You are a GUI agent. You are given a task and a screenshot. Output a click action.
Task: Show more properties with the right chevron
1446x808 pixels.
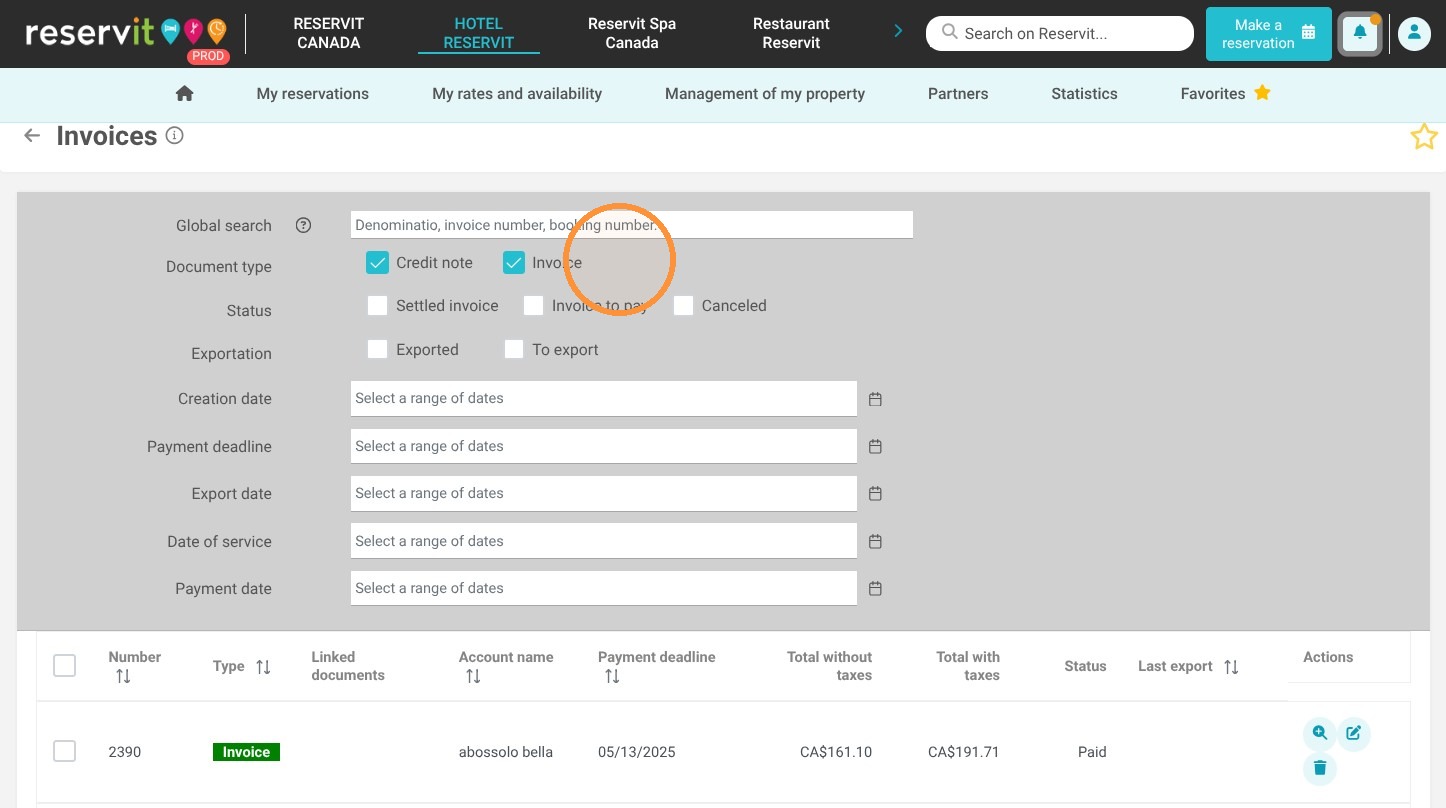(x=898, y=31)
